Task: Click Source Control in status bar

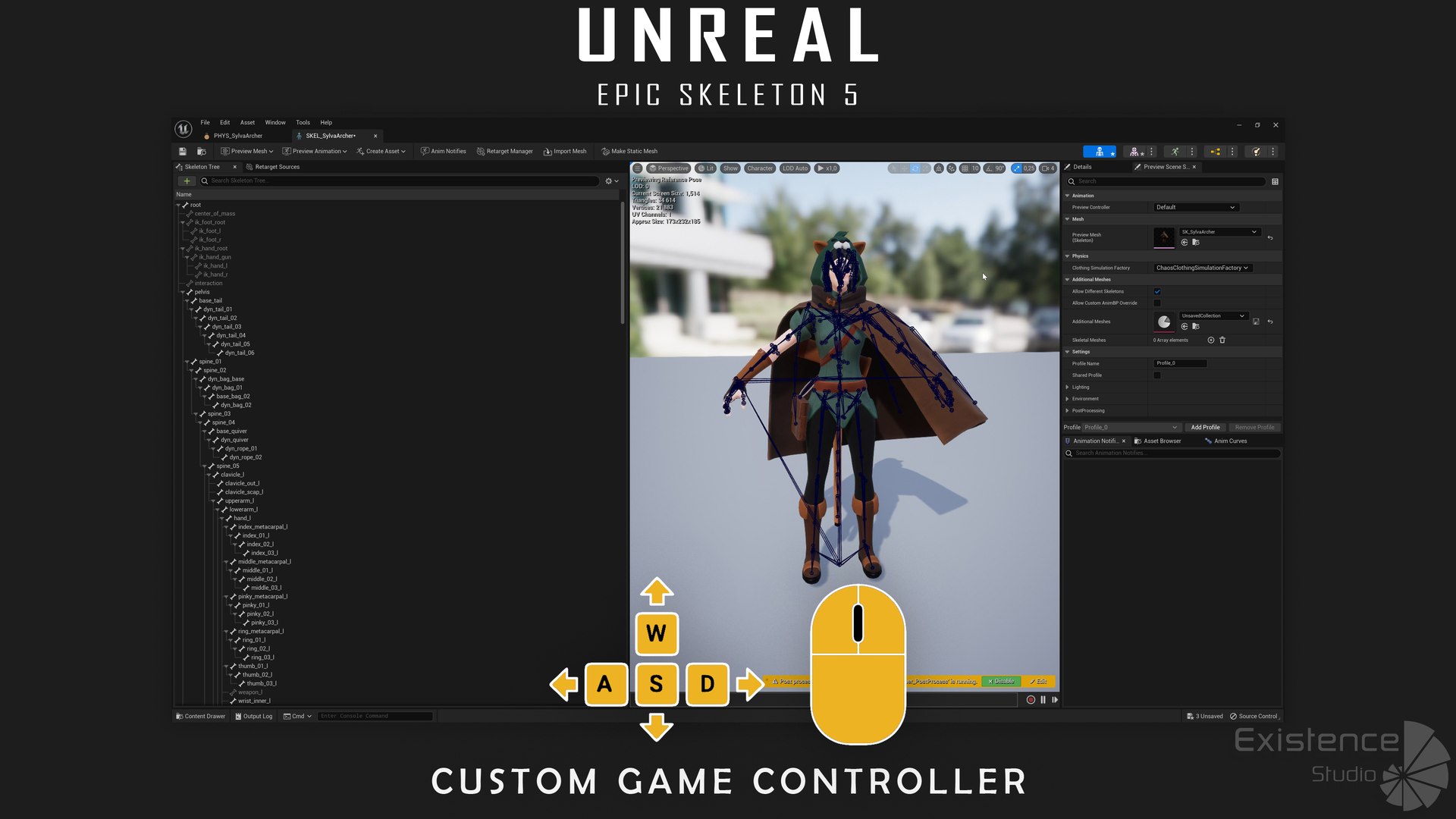Action: pyautogui.click(x=1254, y=717)
